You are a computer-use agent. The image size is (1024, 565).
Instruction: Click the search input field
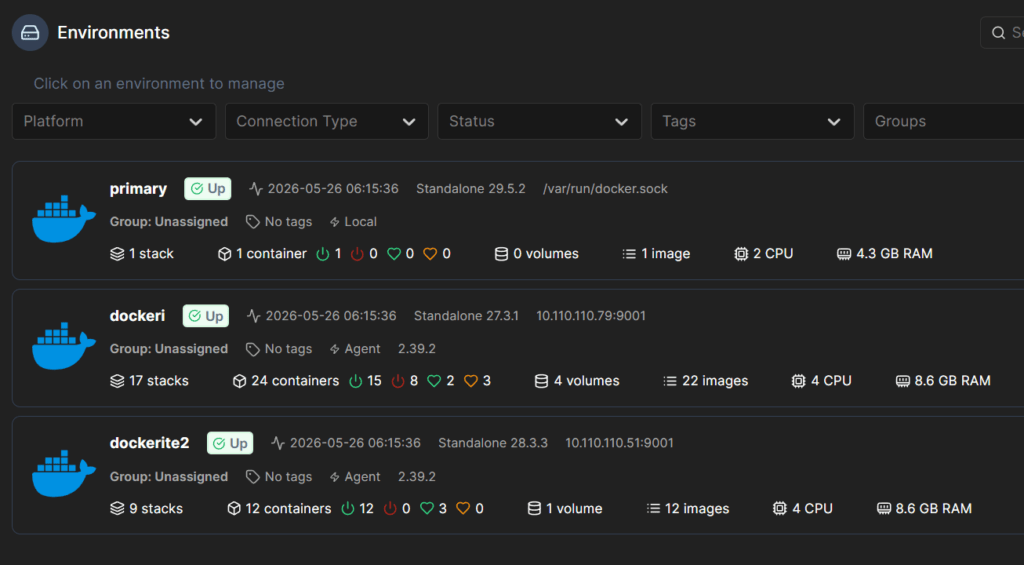pyautogui.click(x=1002, y=33)
